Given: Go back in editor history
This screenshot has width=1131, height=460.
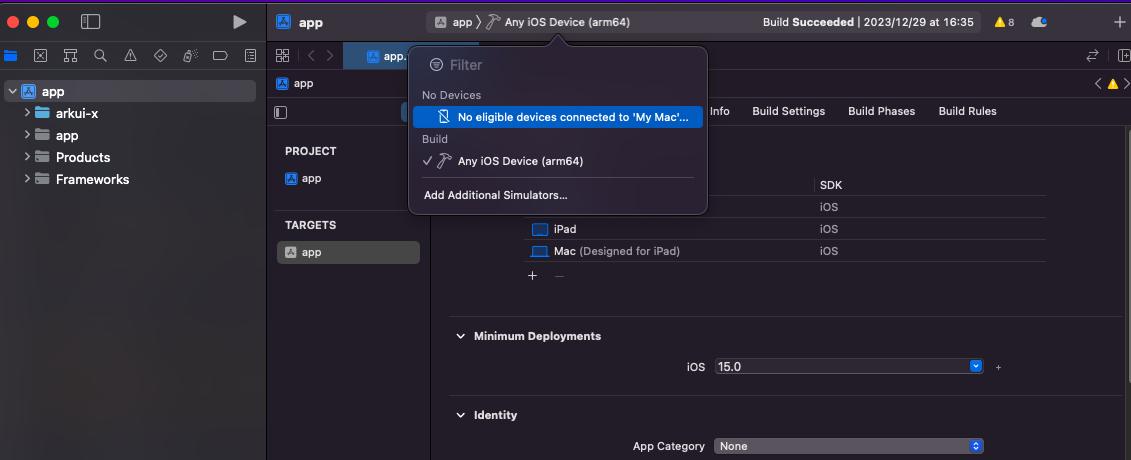Looking at the screenshot, I should click(x=311, y=56).
